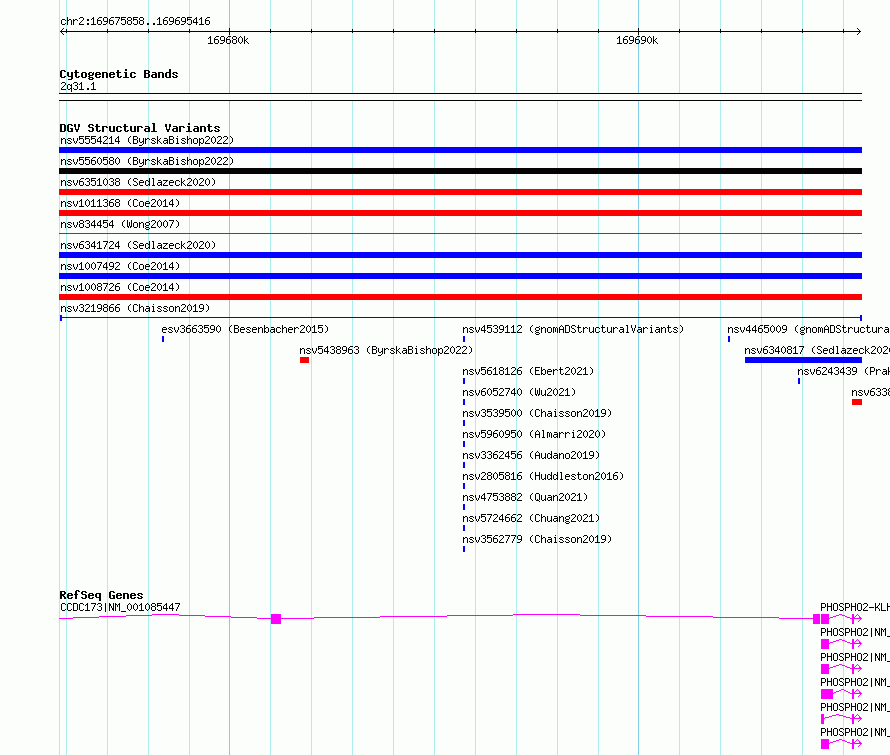Image resolution: width=890 pixels, height=755 pixels.
Task: Click nsv6340817 Sedlazeck variant label
Action: click(x=817, y=350)
